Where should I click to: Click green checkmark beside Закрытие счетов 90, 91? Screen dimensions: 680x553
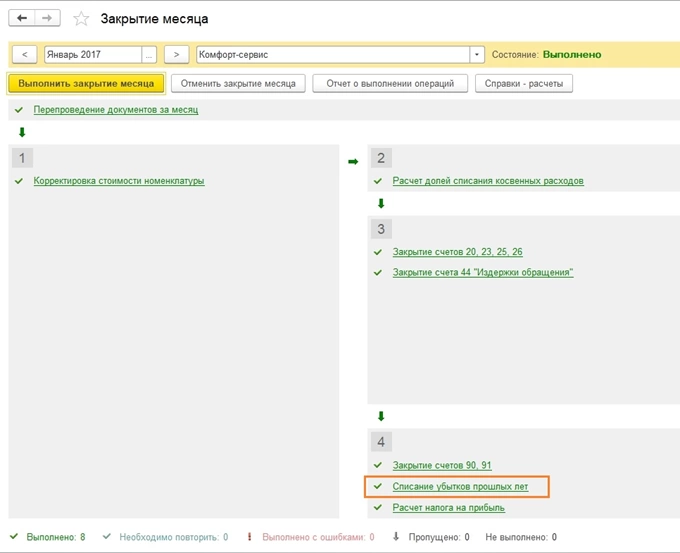click(x=378, y=465)
